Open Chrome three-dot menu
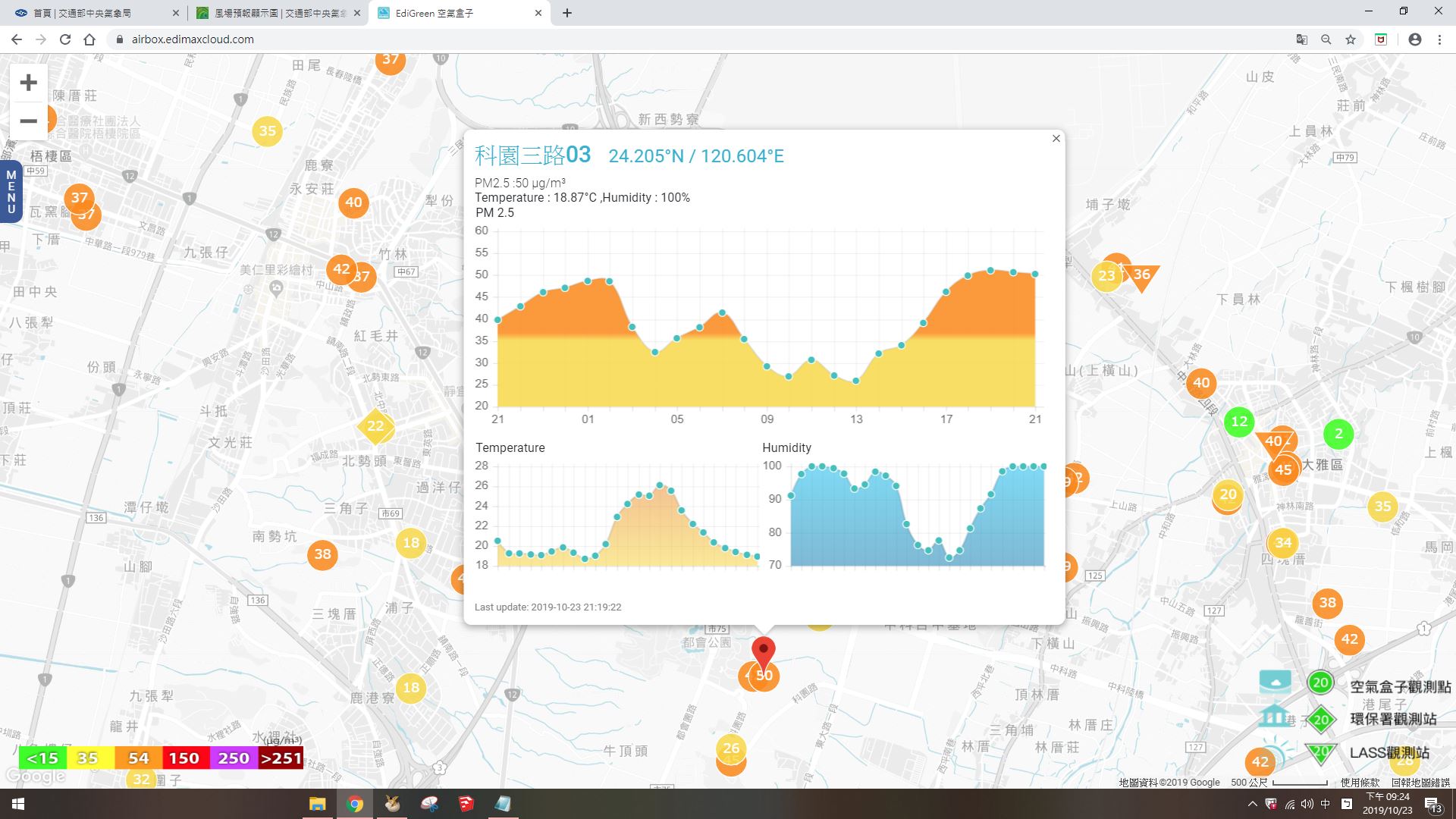The height and width of the screenshot is (819, 1456). tap(1439, 39)
